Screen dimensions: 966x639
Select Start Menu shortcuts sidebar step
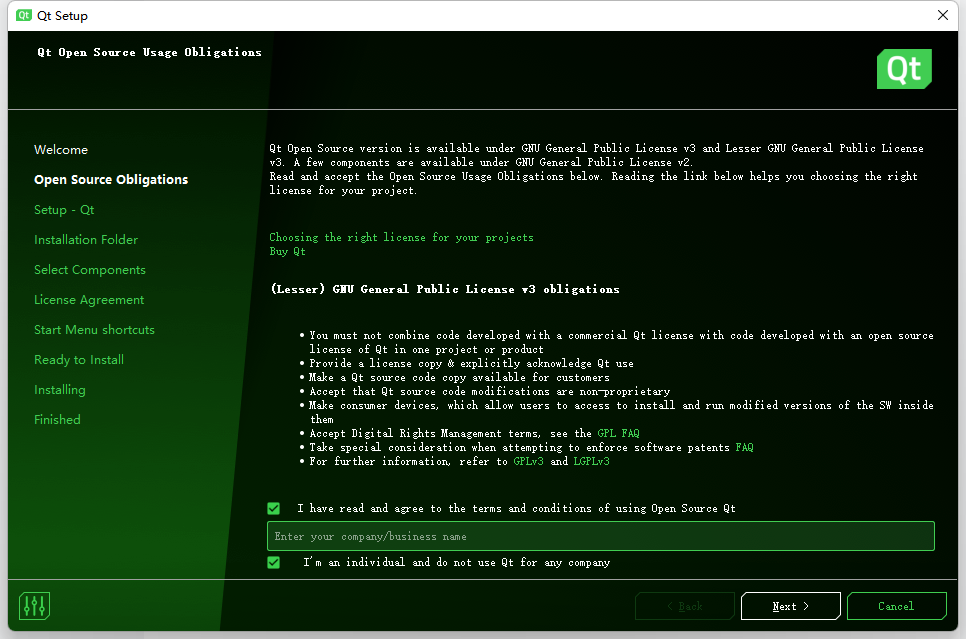click(94, 330)
